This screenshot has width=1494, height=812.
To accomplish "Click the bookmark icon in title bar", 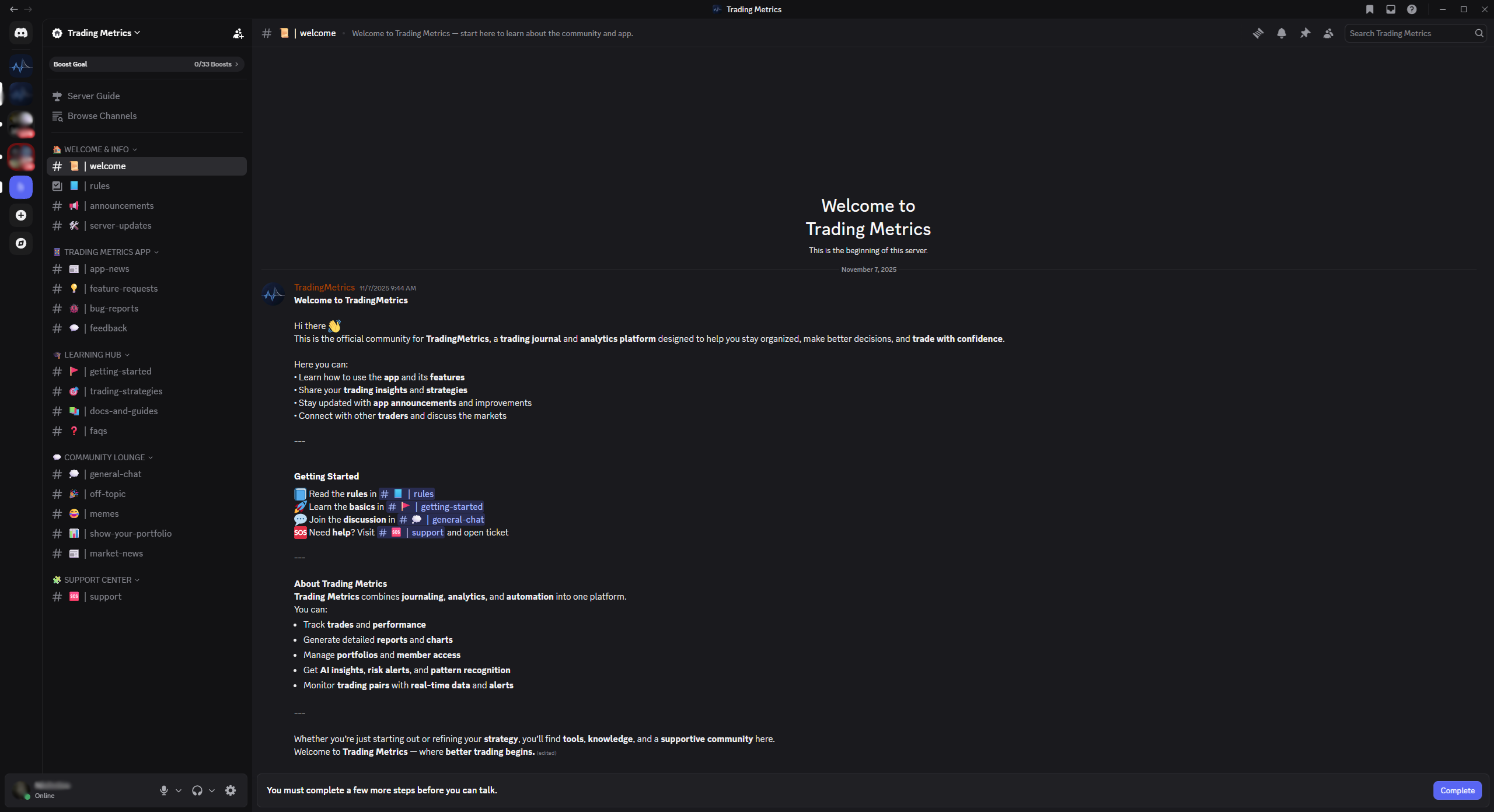I will [1370, 9].
